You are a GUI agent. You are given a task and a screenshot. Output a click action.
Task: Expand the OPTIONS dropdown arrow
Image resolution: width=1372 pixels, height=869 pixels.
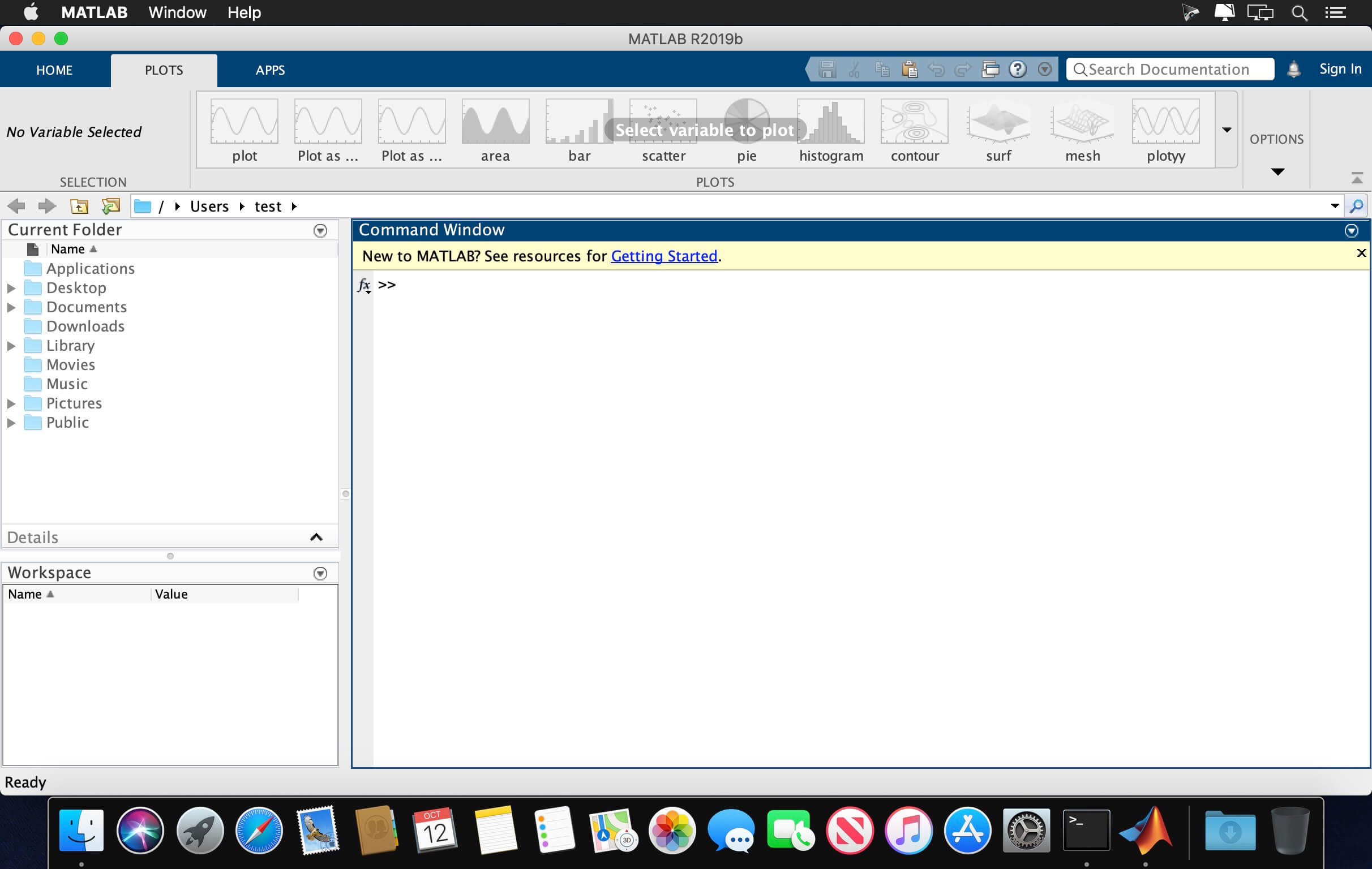tap(1277, 172)
